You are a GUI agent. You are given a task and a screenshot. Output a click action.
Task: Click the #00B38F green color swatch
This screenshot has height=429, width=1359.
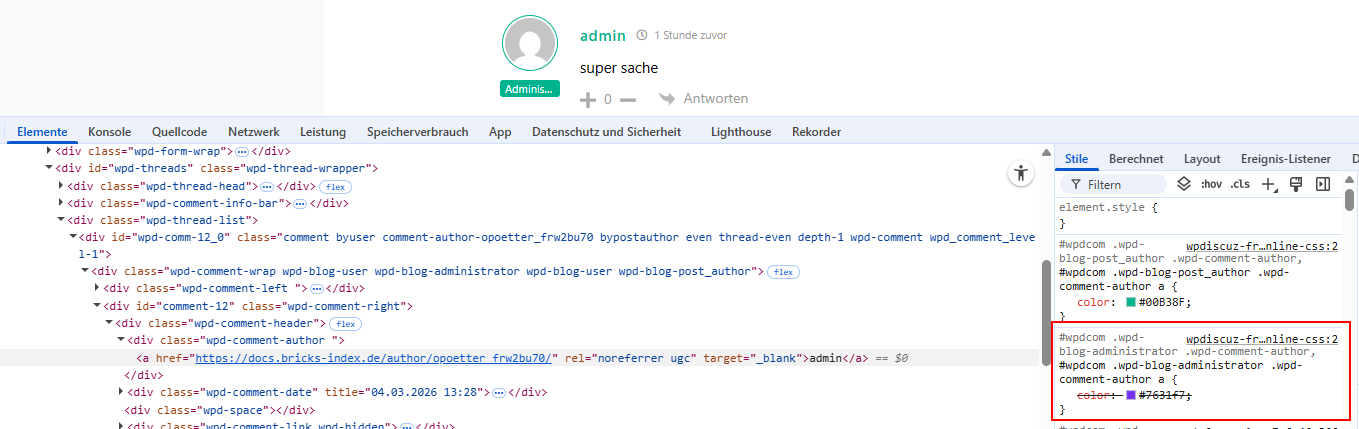[x=1131, y=302]
